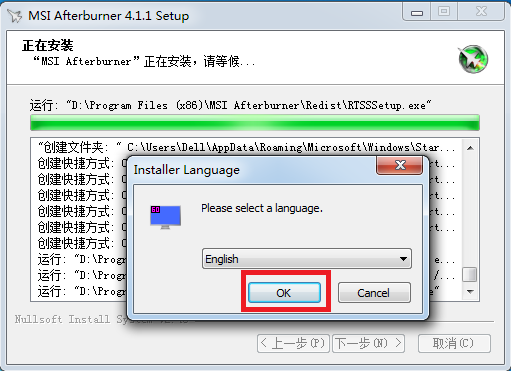Click the 正在安装 heading text
The width and height of the screenshot is (511, 371).
click(x=48, y=45)
